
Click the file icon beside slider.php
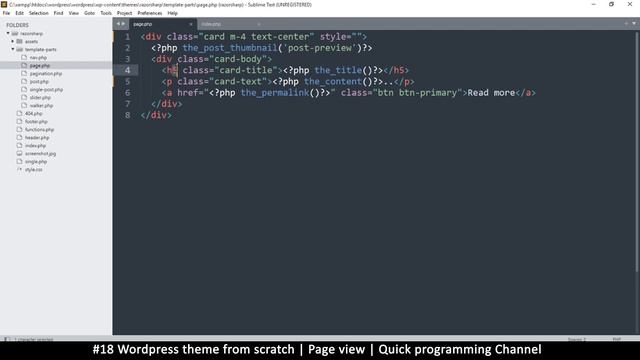click(x=24, y=97)
